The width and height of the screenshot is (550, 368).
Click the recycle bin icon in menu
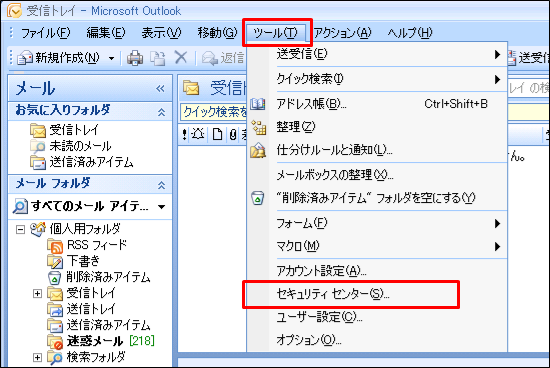(x=257, y=198)
